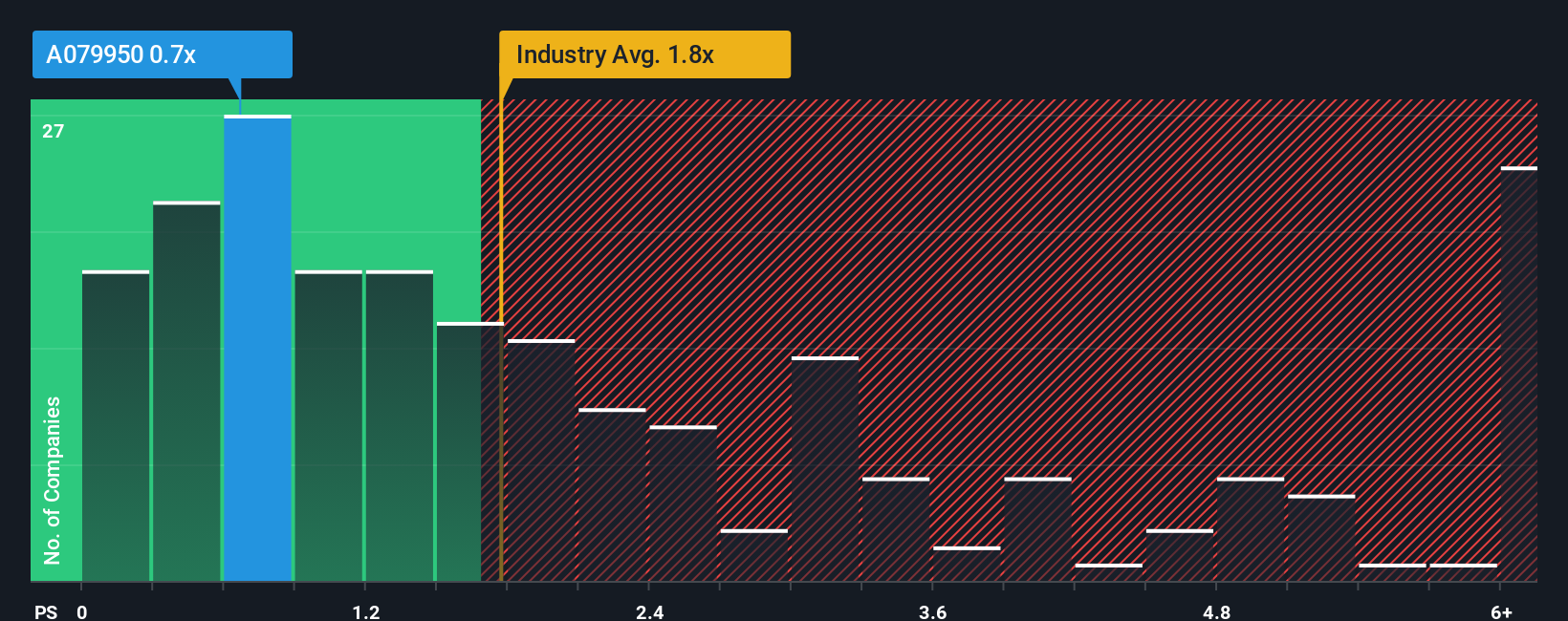Click the bar just left of the 3.6 tick
The image size is (1568, 621).
[x=896, y=529]
